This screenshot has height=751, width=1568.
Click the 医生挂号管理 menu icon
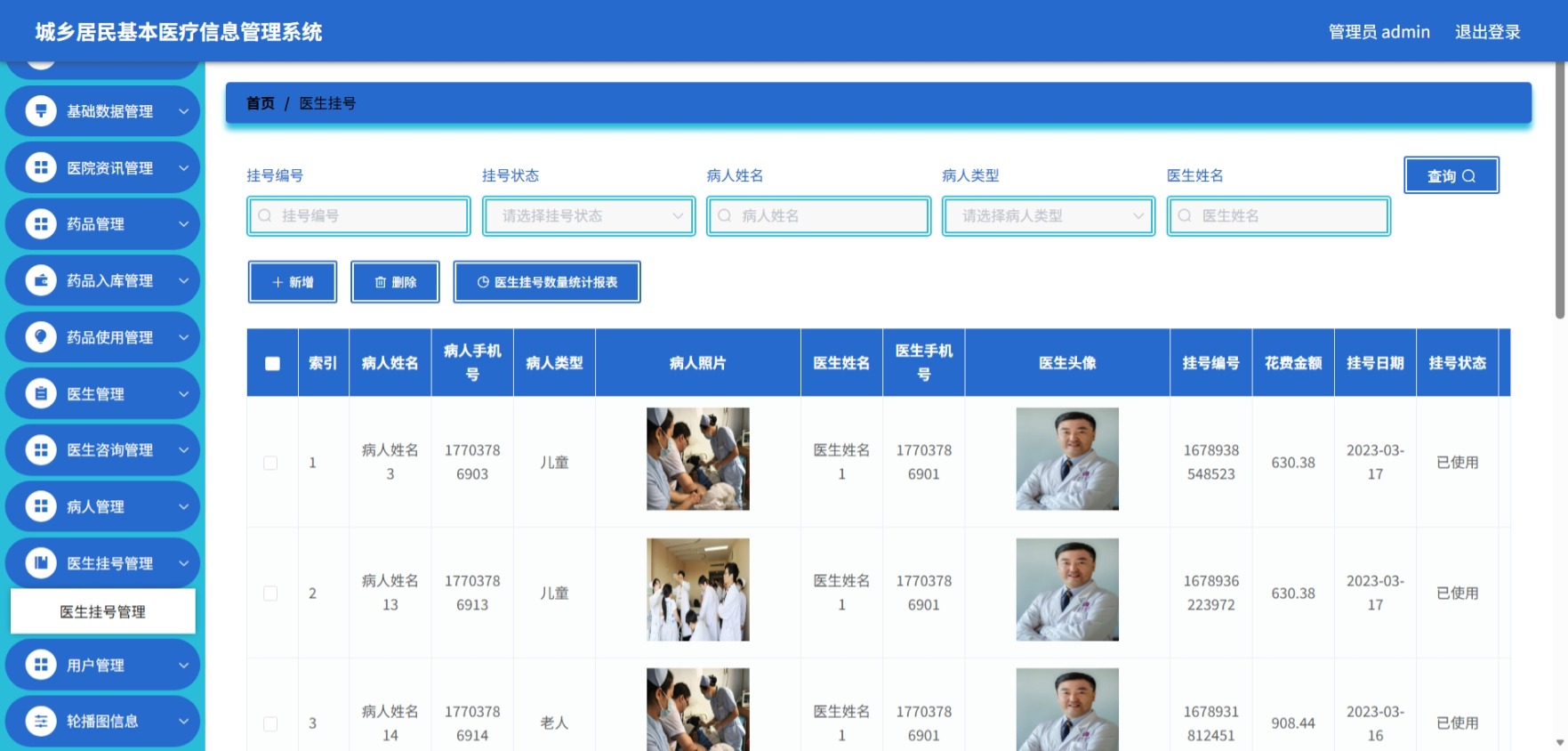click(41, 562)
